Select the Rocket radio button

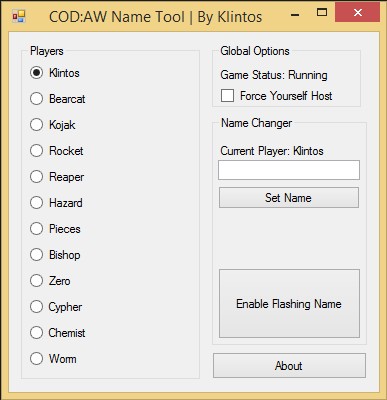[57, 151]
